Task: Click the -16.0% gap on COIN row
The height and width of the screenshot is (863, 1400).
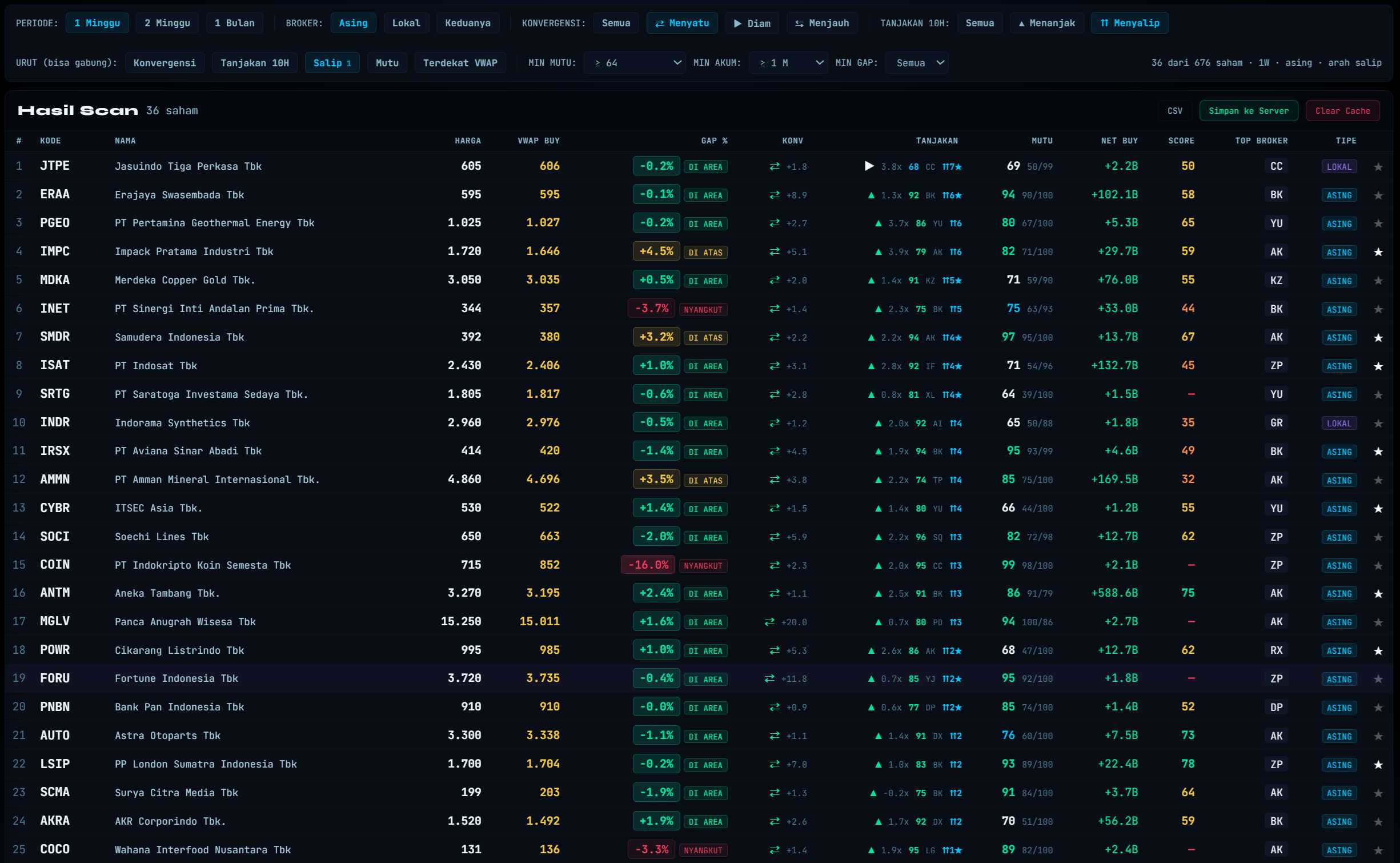Action: (648, 565)
